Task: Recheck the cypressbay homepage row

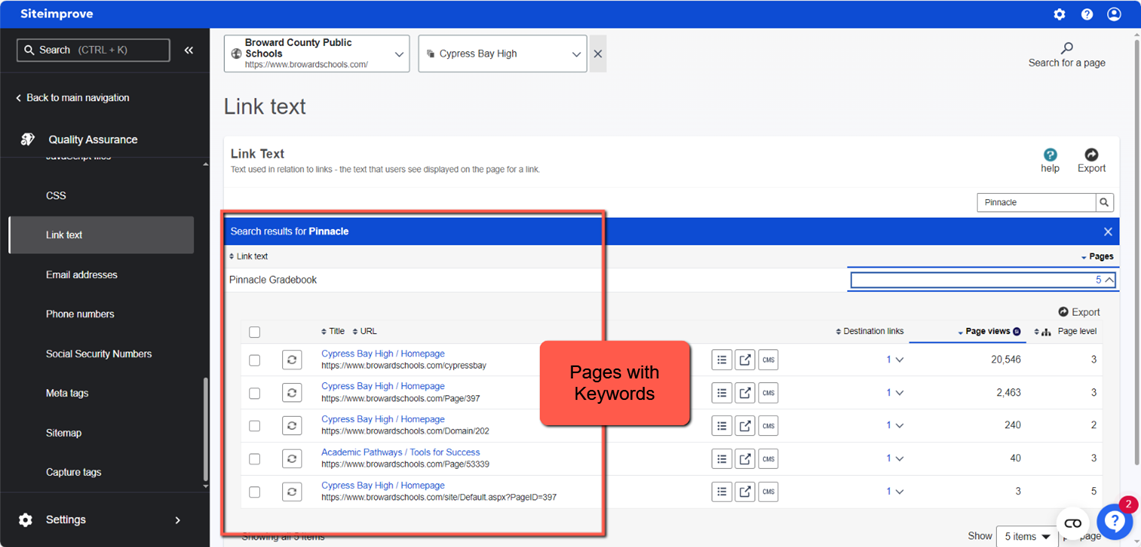Action: [x=292, y=359]
